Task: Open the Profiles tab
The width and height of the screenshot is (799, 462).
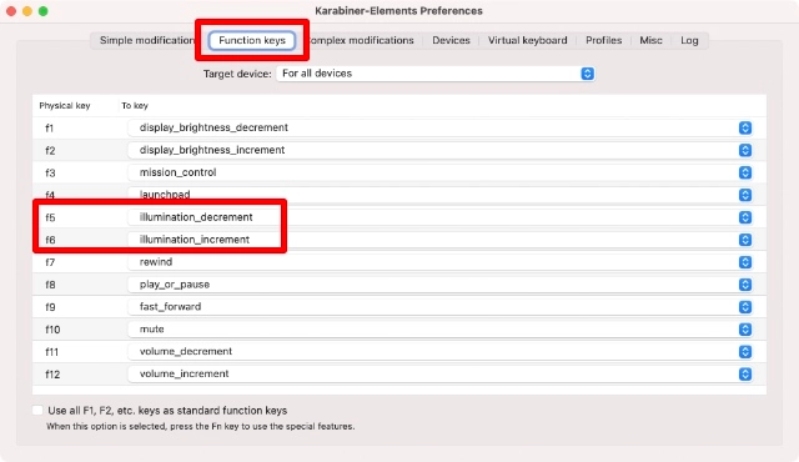Action: click(x=603, y=41)
